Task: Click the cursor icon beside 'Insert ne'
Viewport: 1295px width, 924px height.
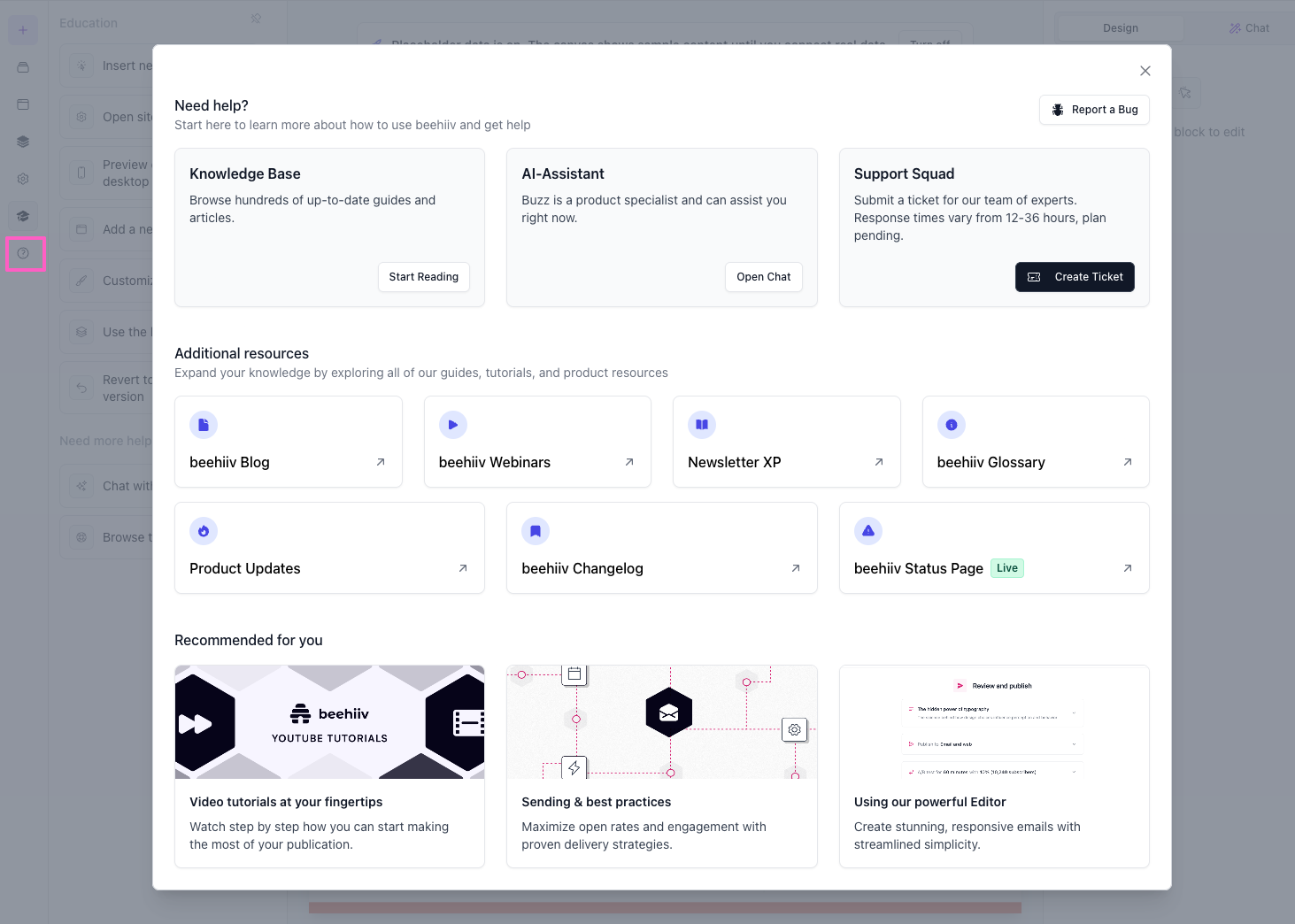Action: point(81,65)
